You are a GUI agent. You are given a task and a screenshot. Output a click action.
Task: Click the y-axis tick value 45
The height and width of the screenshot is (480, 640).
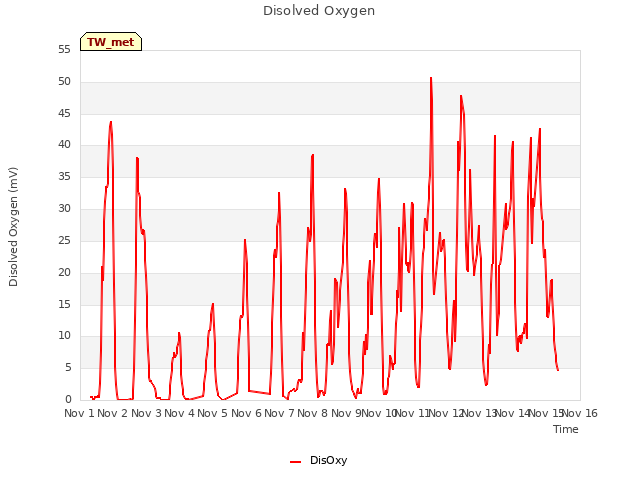tap(64, 113)
